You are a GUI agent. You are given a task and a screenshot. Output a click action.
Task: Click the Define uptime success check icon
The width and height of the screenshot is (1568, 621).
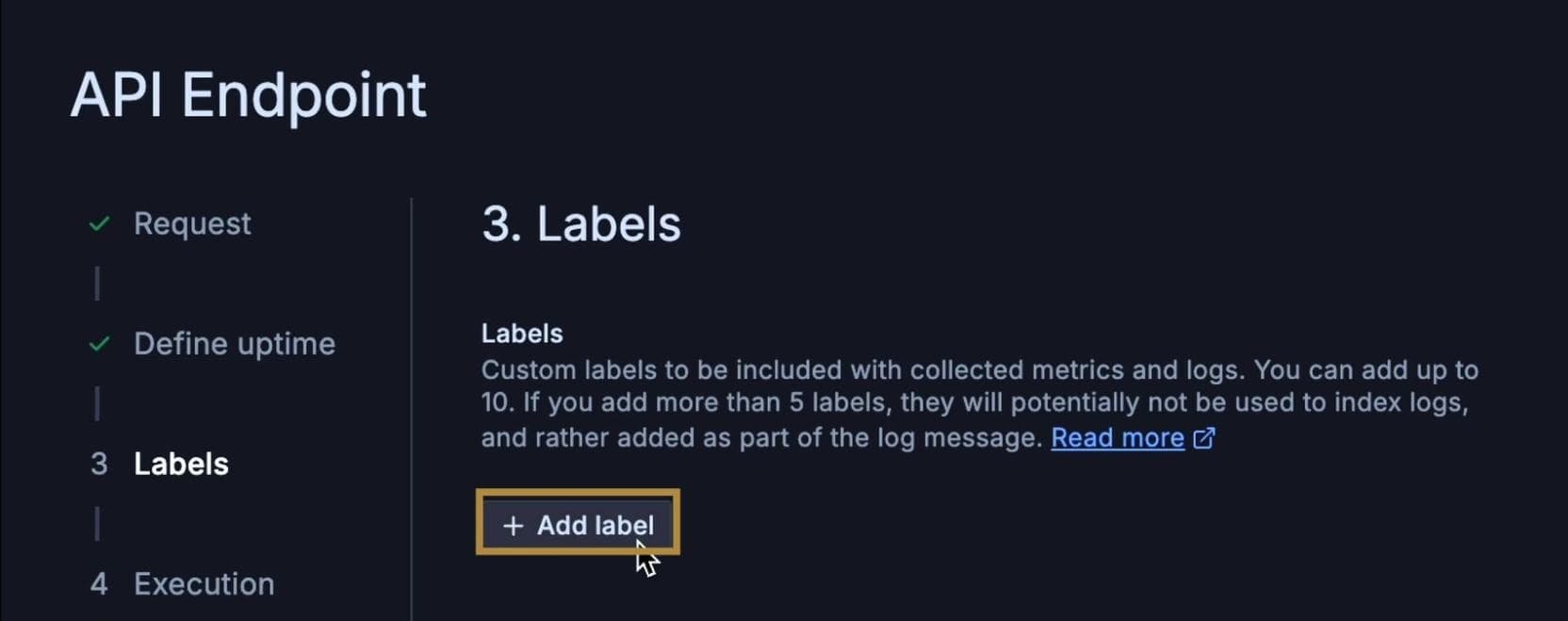pyautogui.click(x=99, y=344)
